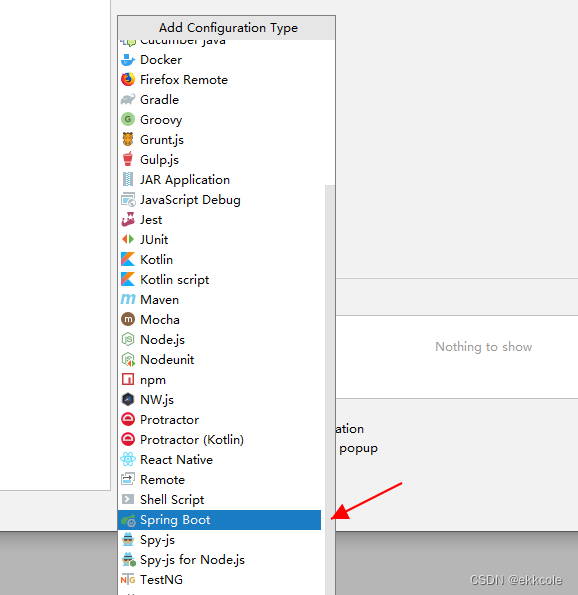This screenshot has height=595, width=578.
Task: Click the NW.js dark hexagon icon
Action: click(x=128, y=399)
